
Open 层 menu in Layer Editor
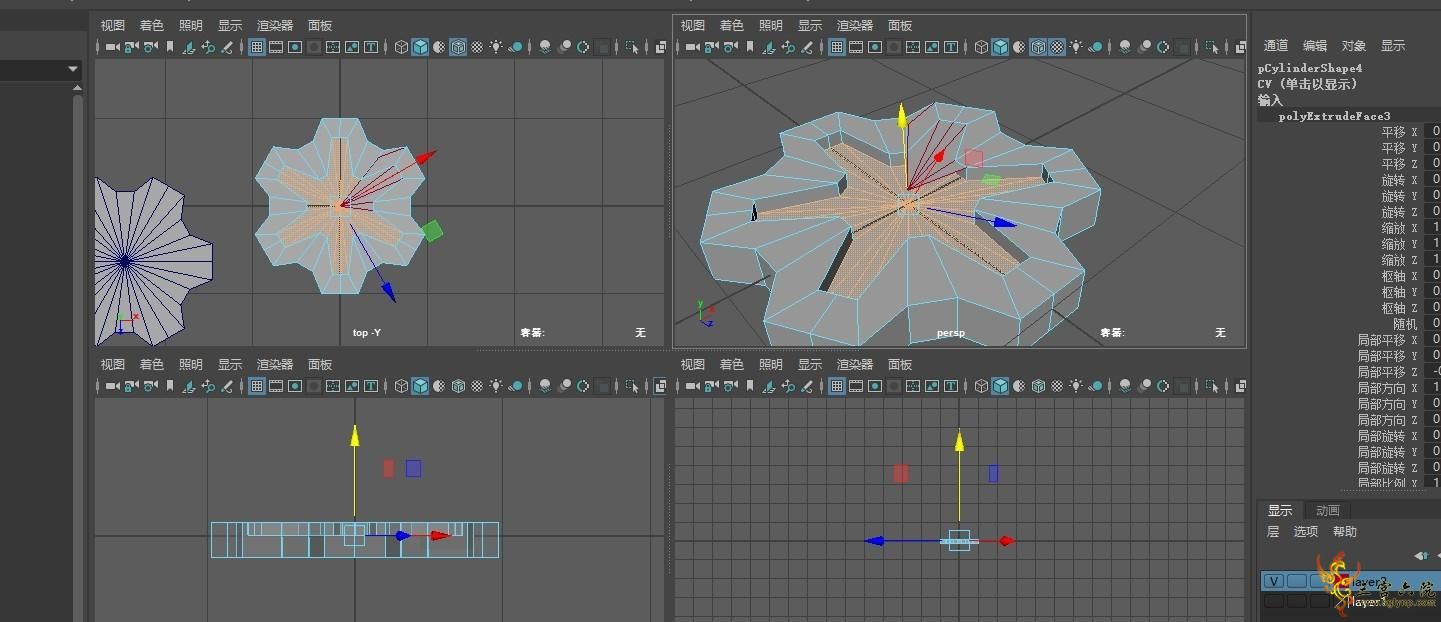pyautogui.click(x=1273, y=532)
